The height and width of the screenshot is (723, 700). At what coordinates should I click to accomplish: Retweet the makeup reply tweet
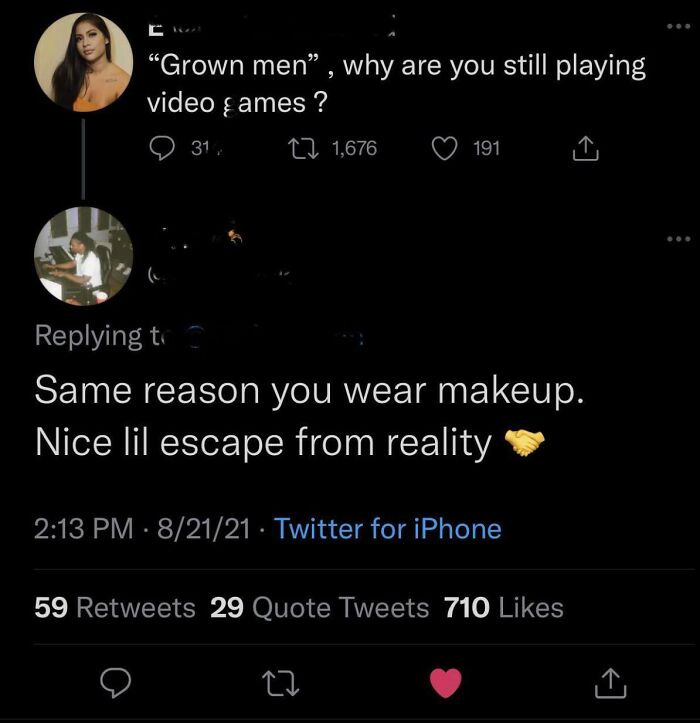273,683
